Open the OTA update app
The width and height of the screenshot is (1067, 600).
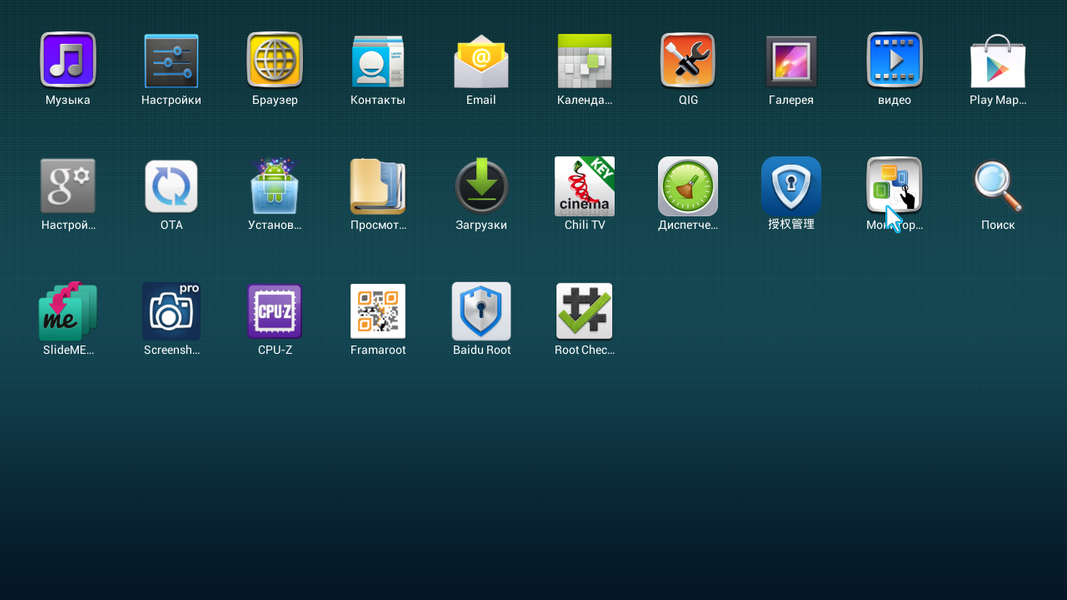(x=171, y=187)
